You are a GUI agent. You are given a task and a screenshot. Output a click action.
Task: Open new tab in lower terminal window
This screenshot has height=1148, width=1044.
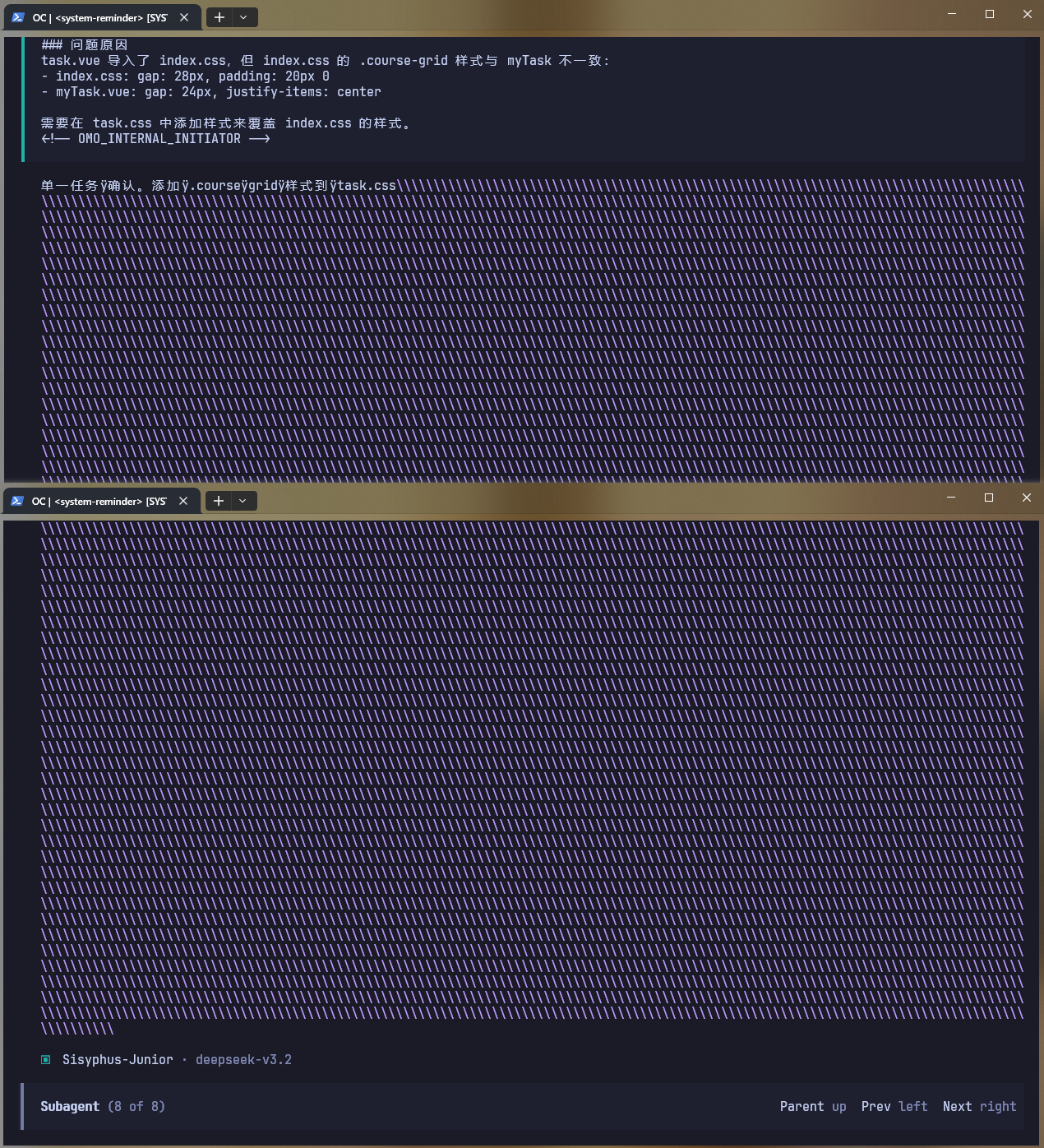(x=219, y=501)
